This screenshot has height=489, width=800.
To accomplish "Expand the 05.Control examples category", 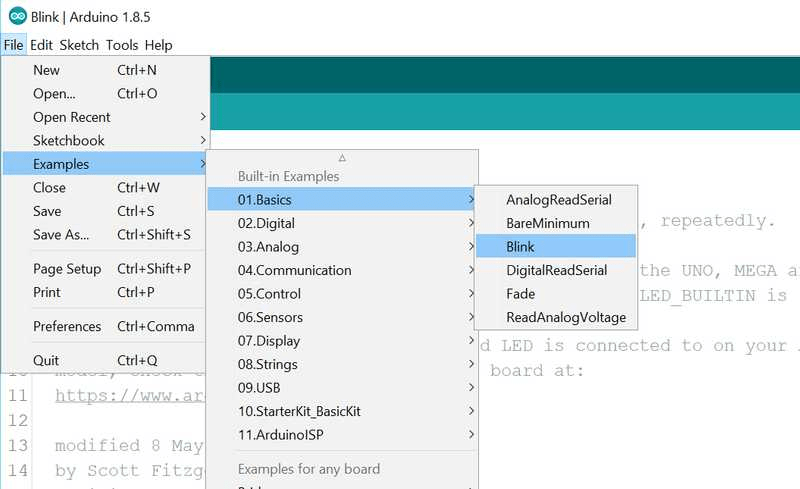I will (x=342, y=294).
